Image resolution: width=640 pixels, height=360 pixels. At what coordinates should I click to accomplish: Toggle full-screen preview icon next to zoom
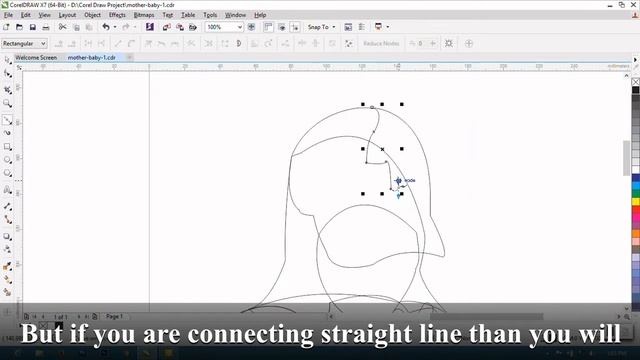251,27
